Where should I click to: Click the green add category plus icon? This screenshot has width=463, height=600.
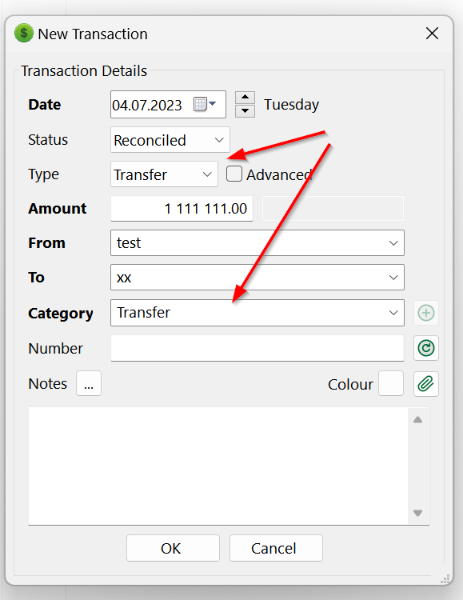[426, 313]
